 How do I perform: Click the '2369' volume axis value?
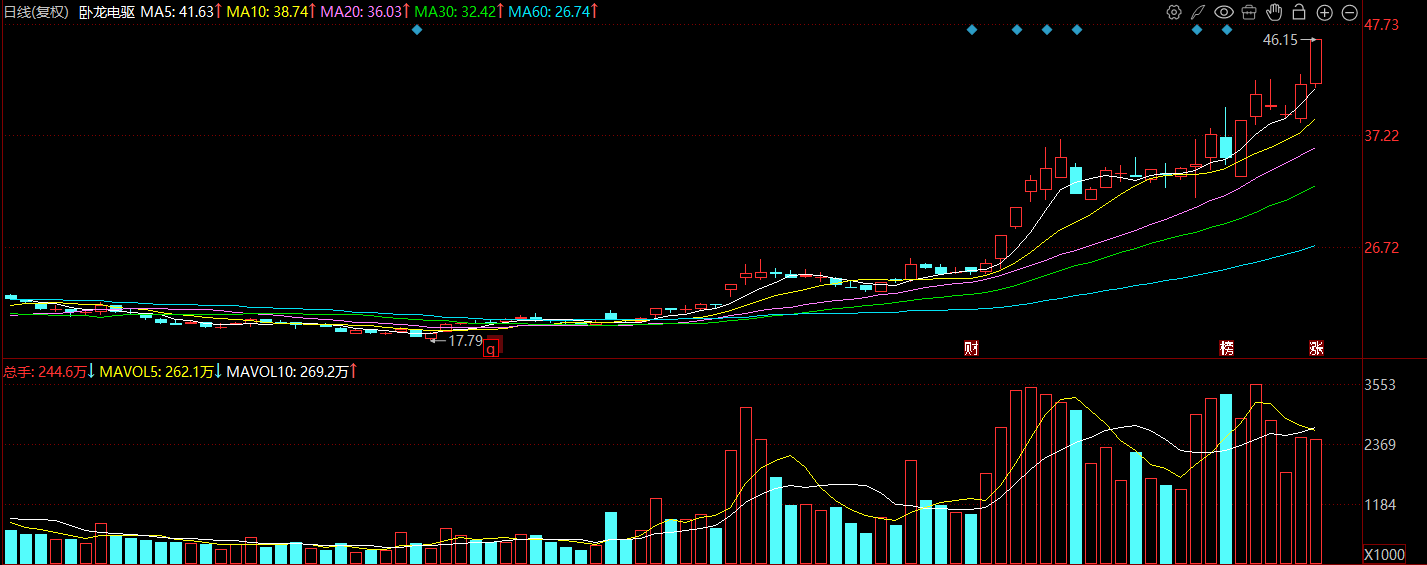pyautogui.click(x=1381, y=445)
